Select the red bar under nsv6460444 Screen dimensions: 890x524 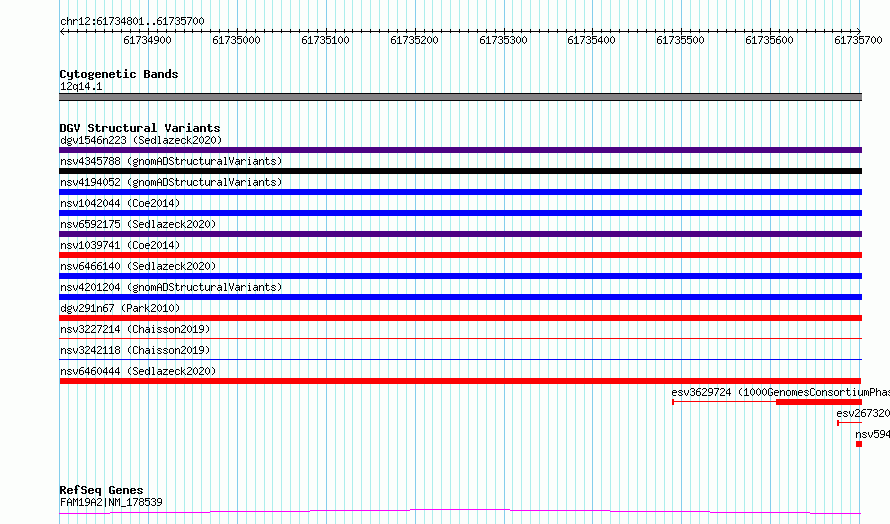coord(460,381)
